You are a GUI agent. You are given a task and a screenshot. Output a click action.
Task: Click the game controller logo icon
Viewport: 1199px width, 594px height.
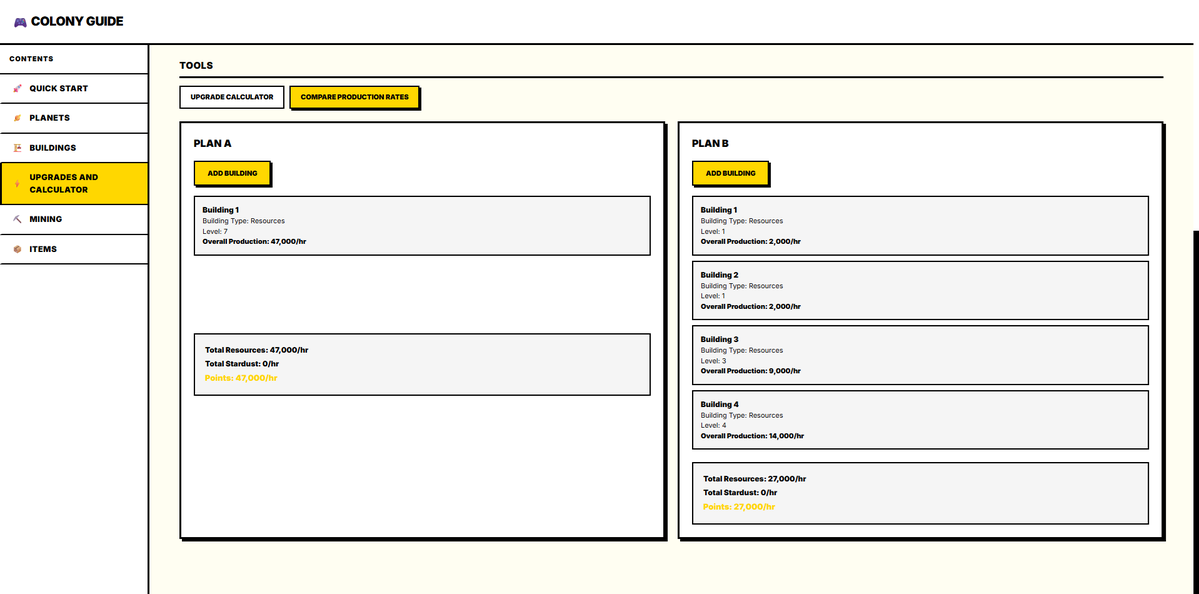pos(20,22)
